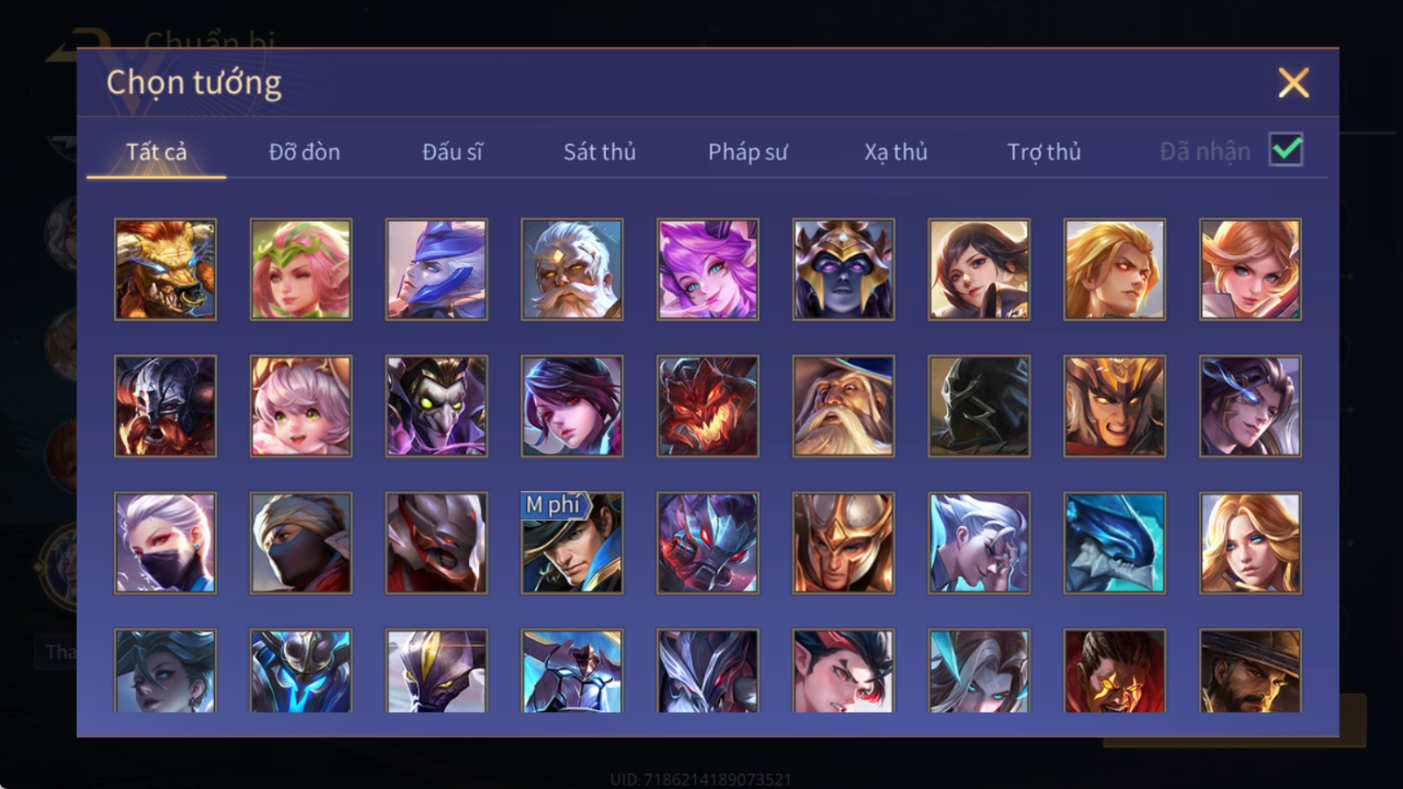
Task: Pick the hero labeled M phí
Action: pos(572,543)
